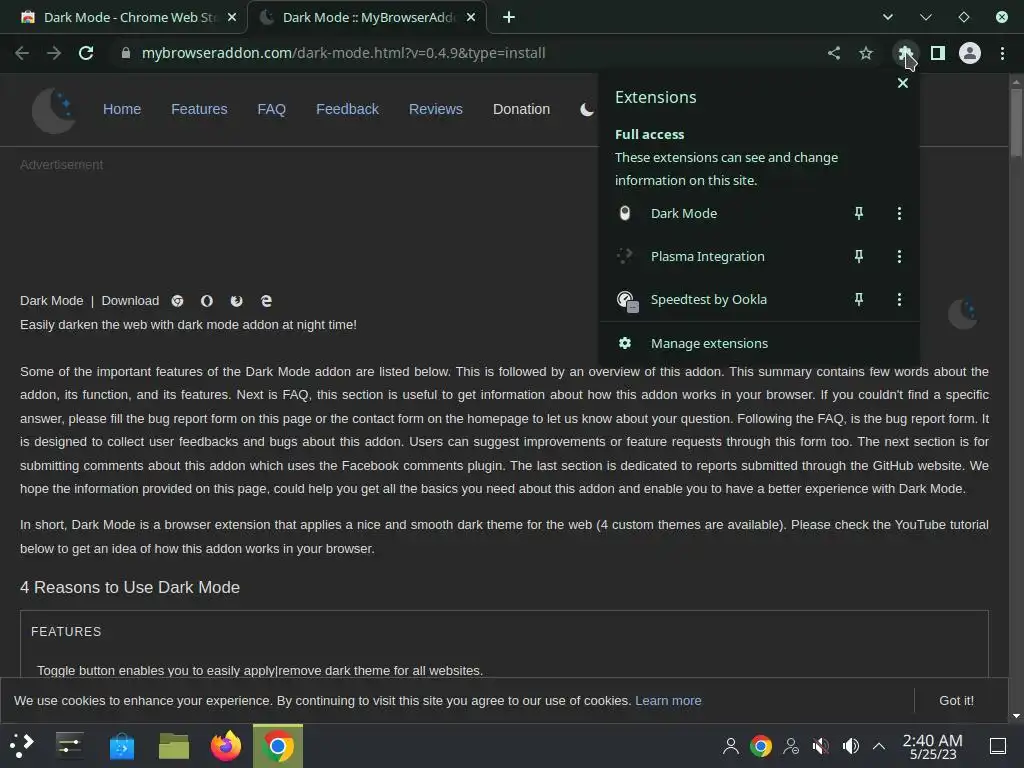1024x768 pixels.
Task: Click Dark Mode extension entry
Action: pyautogui.click(x=725, y=214)
